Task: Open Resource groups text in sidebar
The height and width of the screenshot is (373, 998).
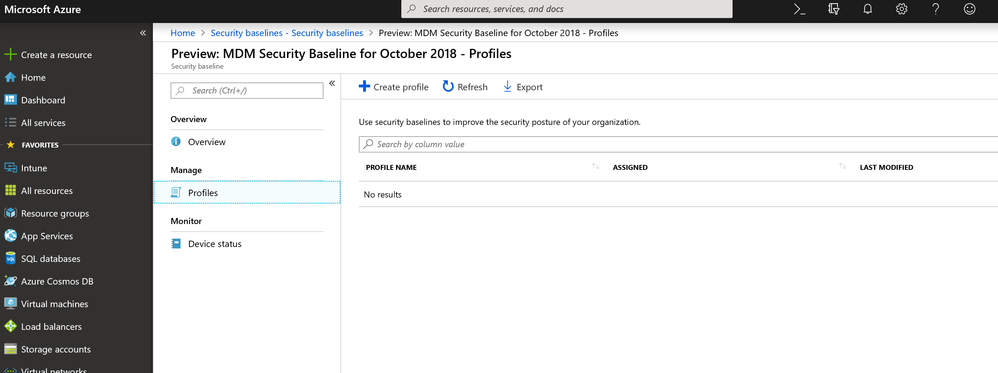Action: [x=55, y=214]
